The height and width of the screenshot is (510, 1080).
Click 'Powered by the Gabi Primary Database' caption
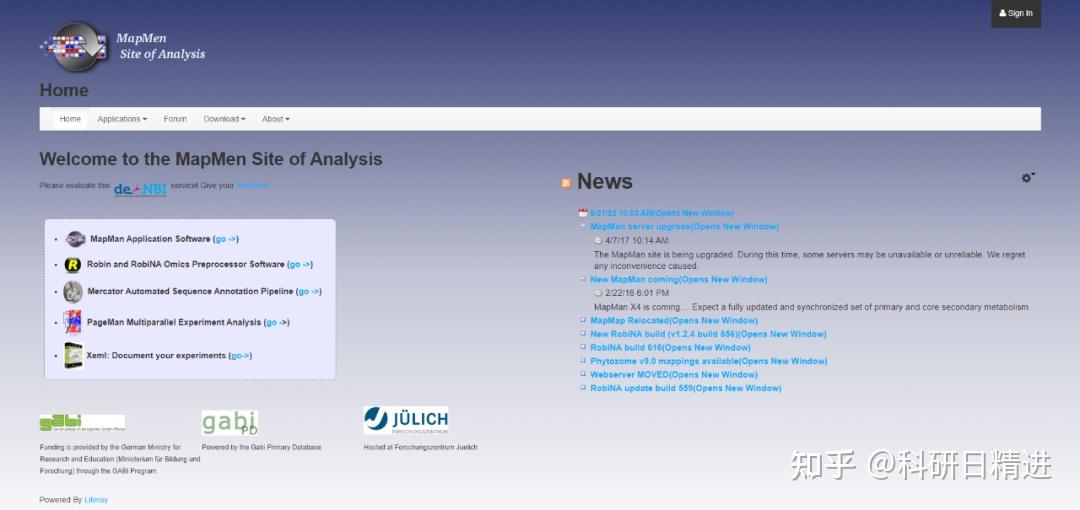pyautogui.click(x=261, y=447)
